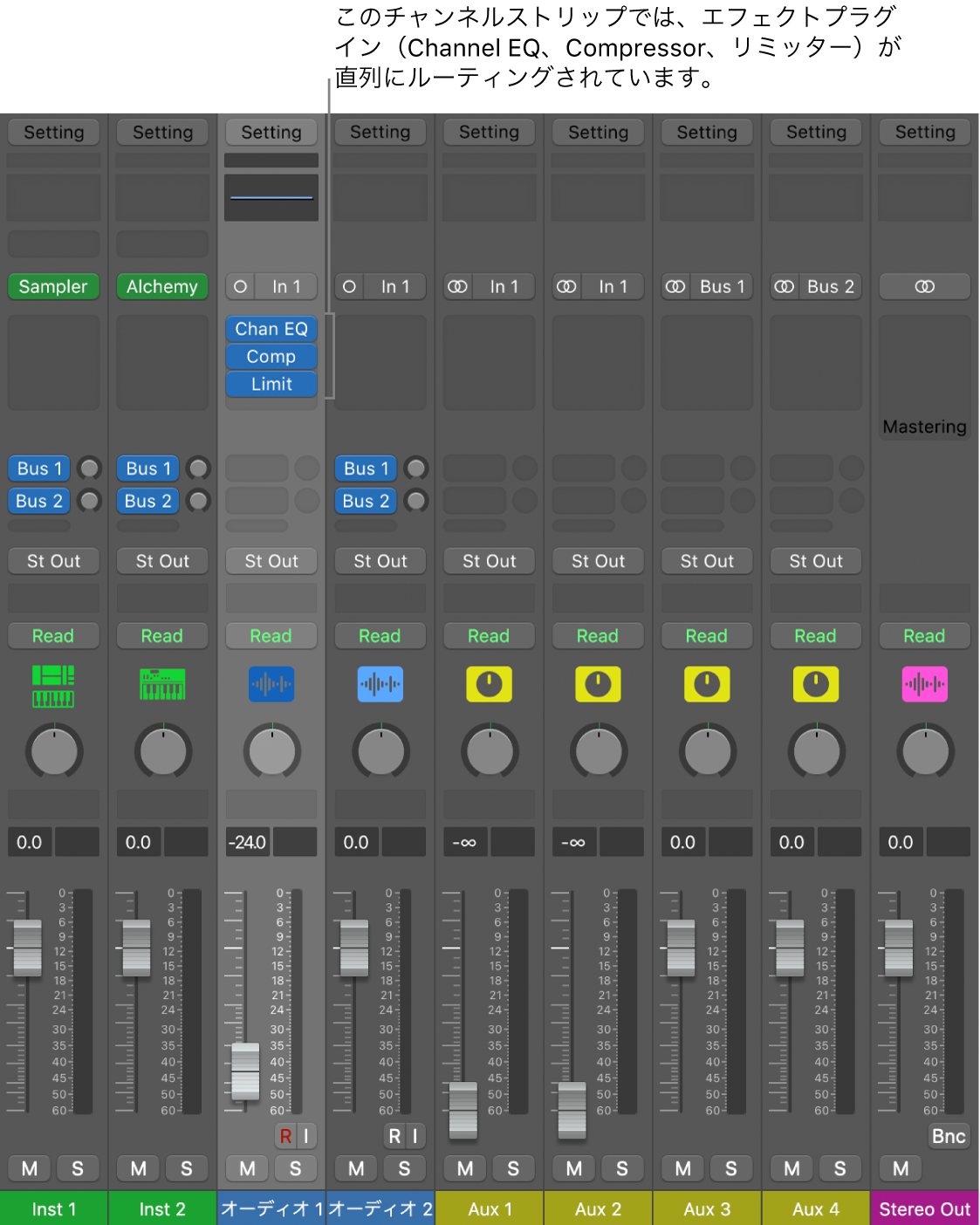Click the Alchemy instrument slot button
This screenshot has width=980, height=1225.
(162, 287)
